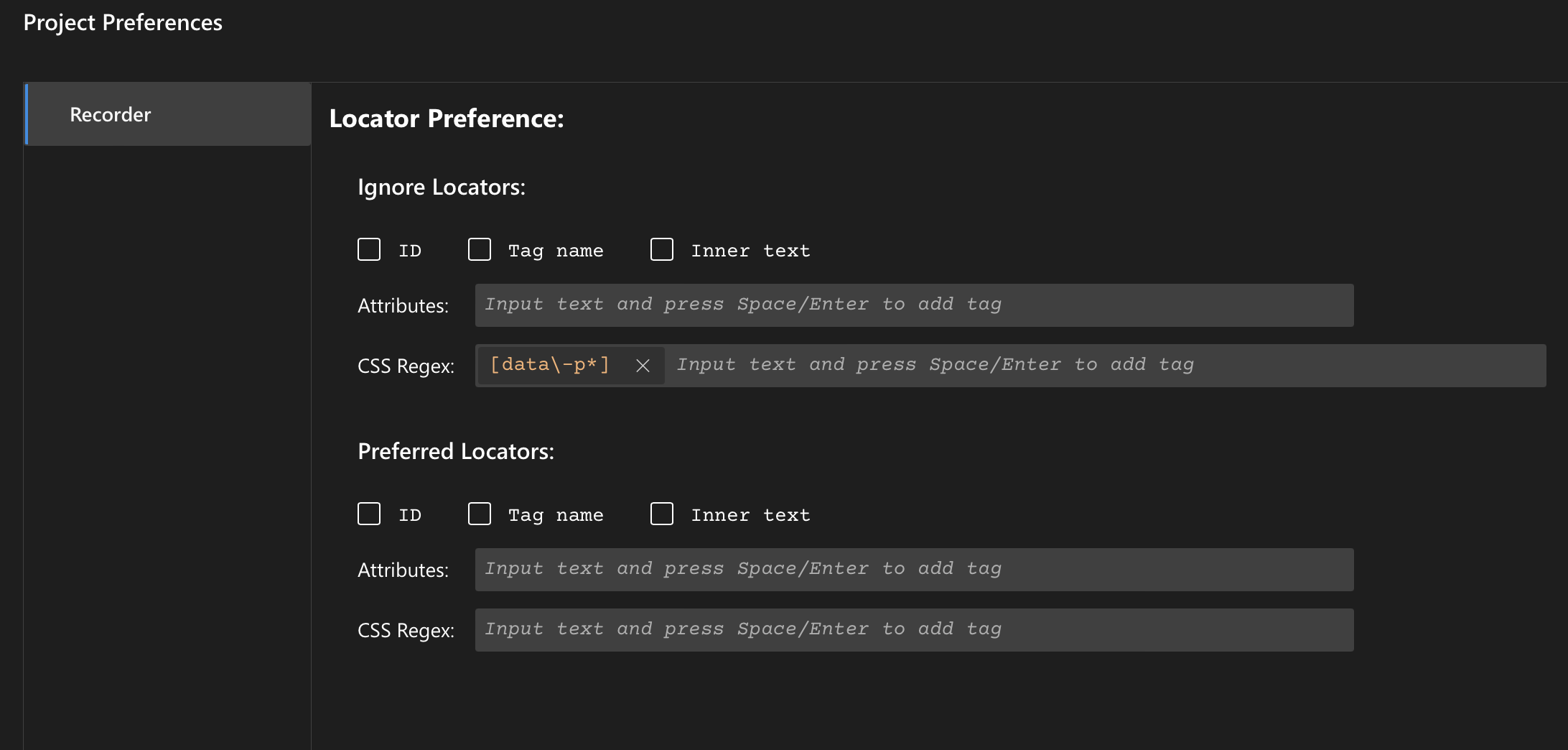This screenshot has height=750, width=1568.
Task: Check Tag name under Ignore Locators
Action: pos(480,250)
